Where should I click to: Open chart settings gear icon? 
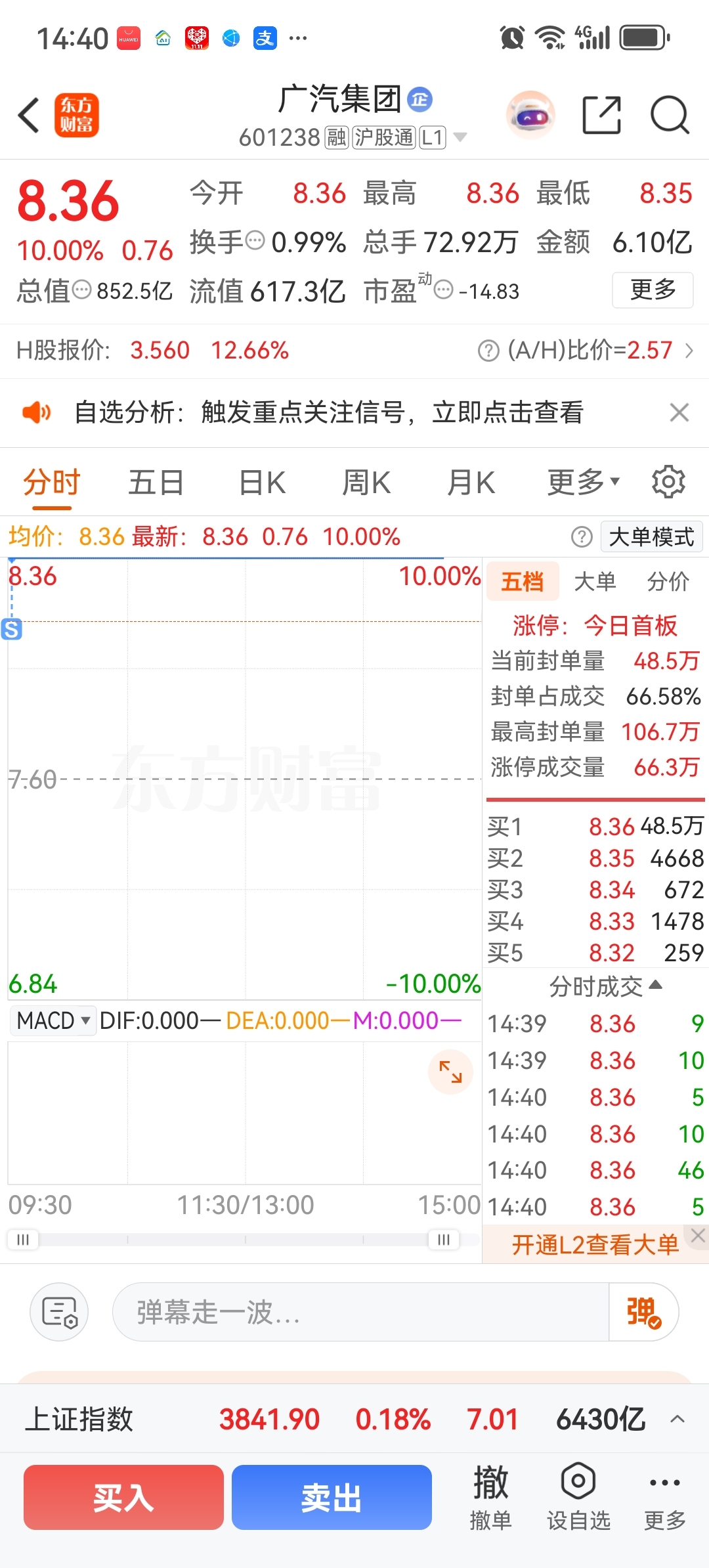point(668,482)
